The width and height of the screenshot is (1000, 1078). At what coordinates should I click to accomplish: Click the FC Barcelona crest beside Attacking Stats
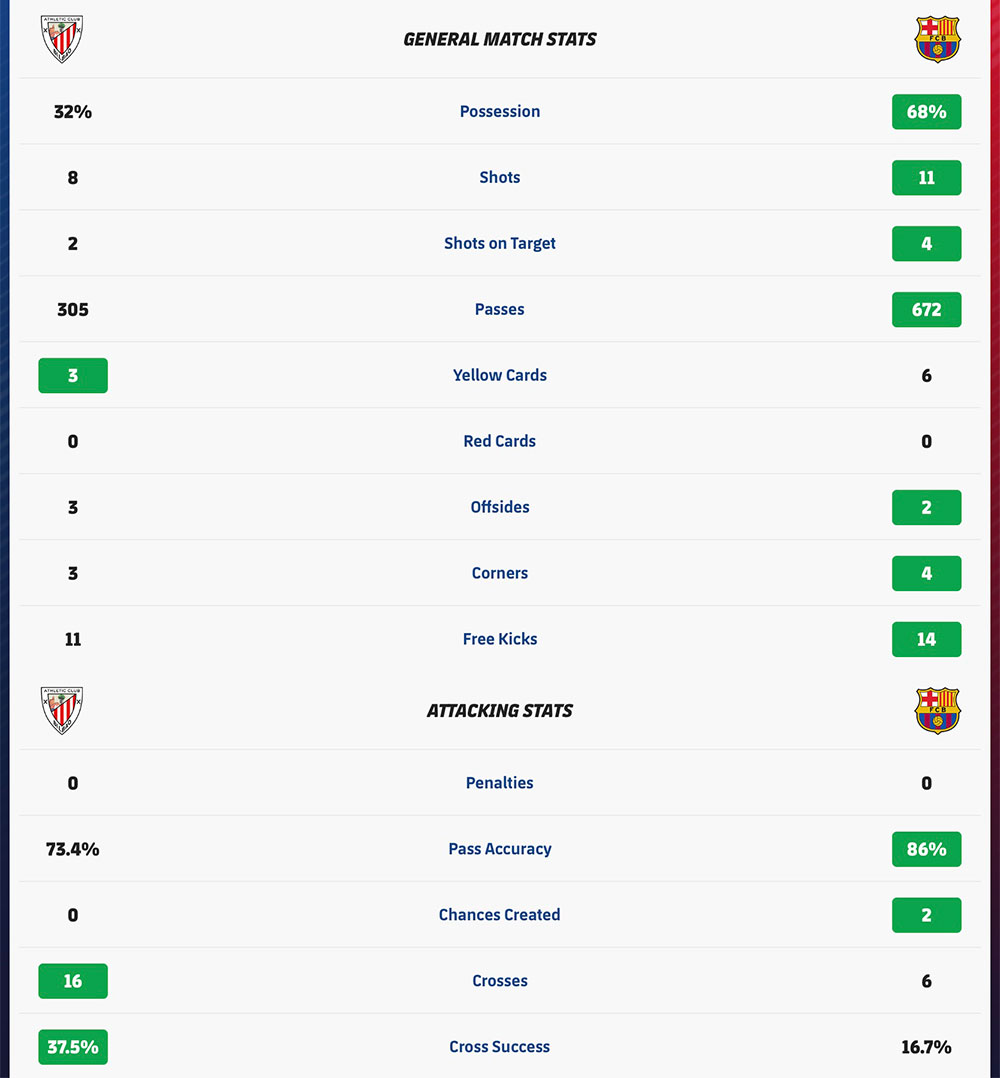(x=937, y=710)
